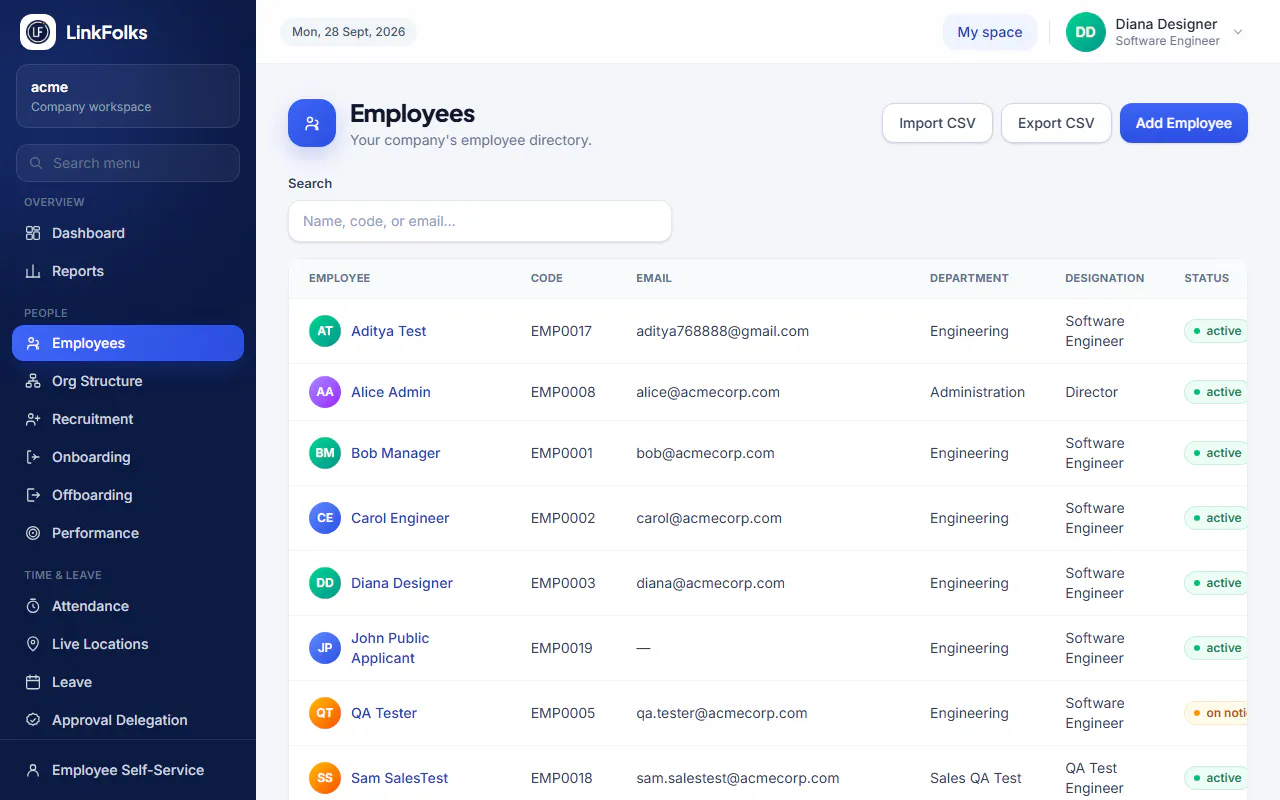Click the Recruitment add-person icon
This screenshot has width=1280, height=800.
click(x=33, y=419)
